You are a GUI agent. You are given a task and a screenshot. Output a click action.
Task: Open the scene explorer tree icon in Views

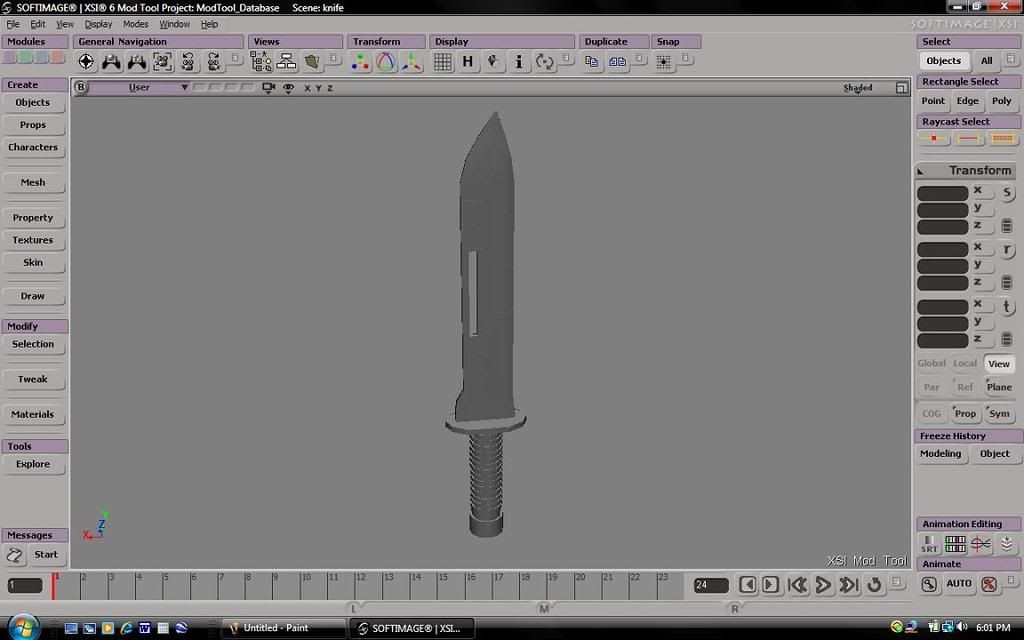261,62
